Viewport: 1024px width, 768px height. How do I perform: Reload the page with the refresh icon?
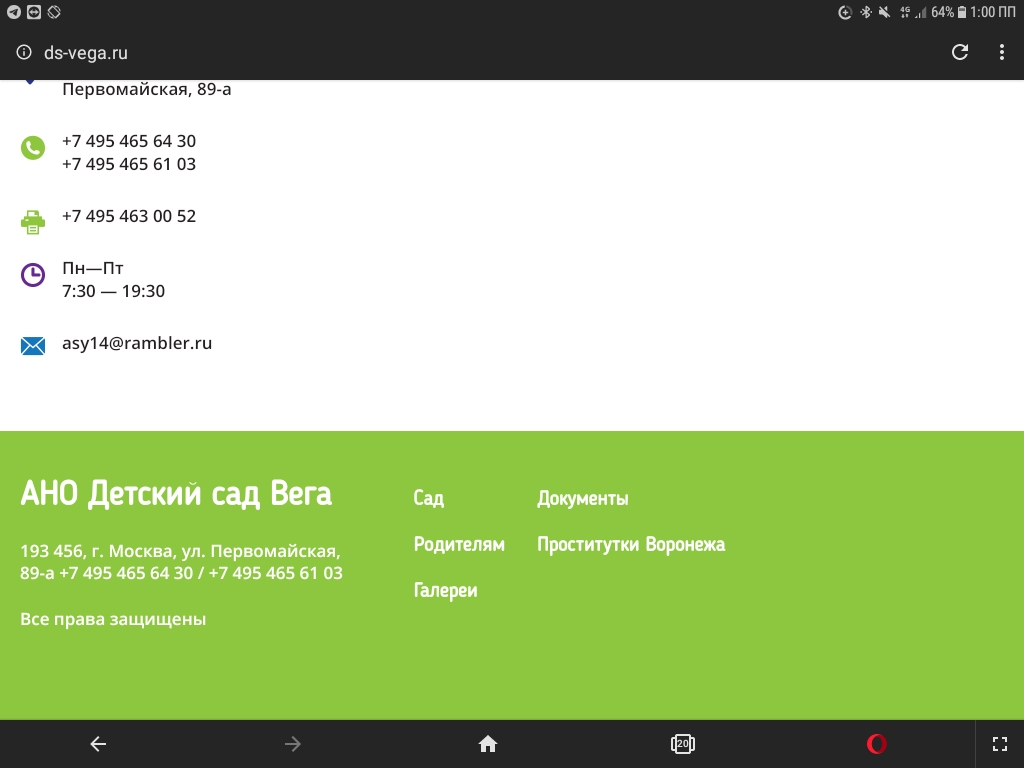click(x=960, y=53)
